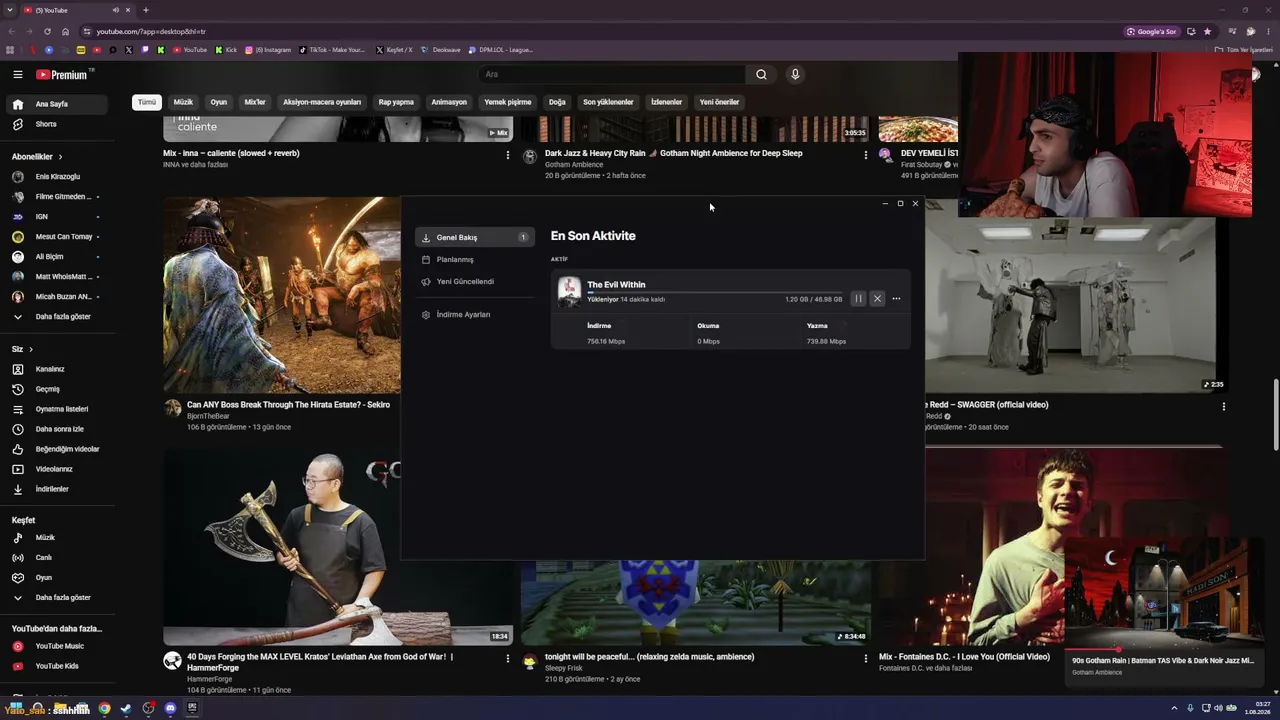Open Shorts from the YouTube sidebar
The width and height of the screenshot is (1280, 720).
58,124
